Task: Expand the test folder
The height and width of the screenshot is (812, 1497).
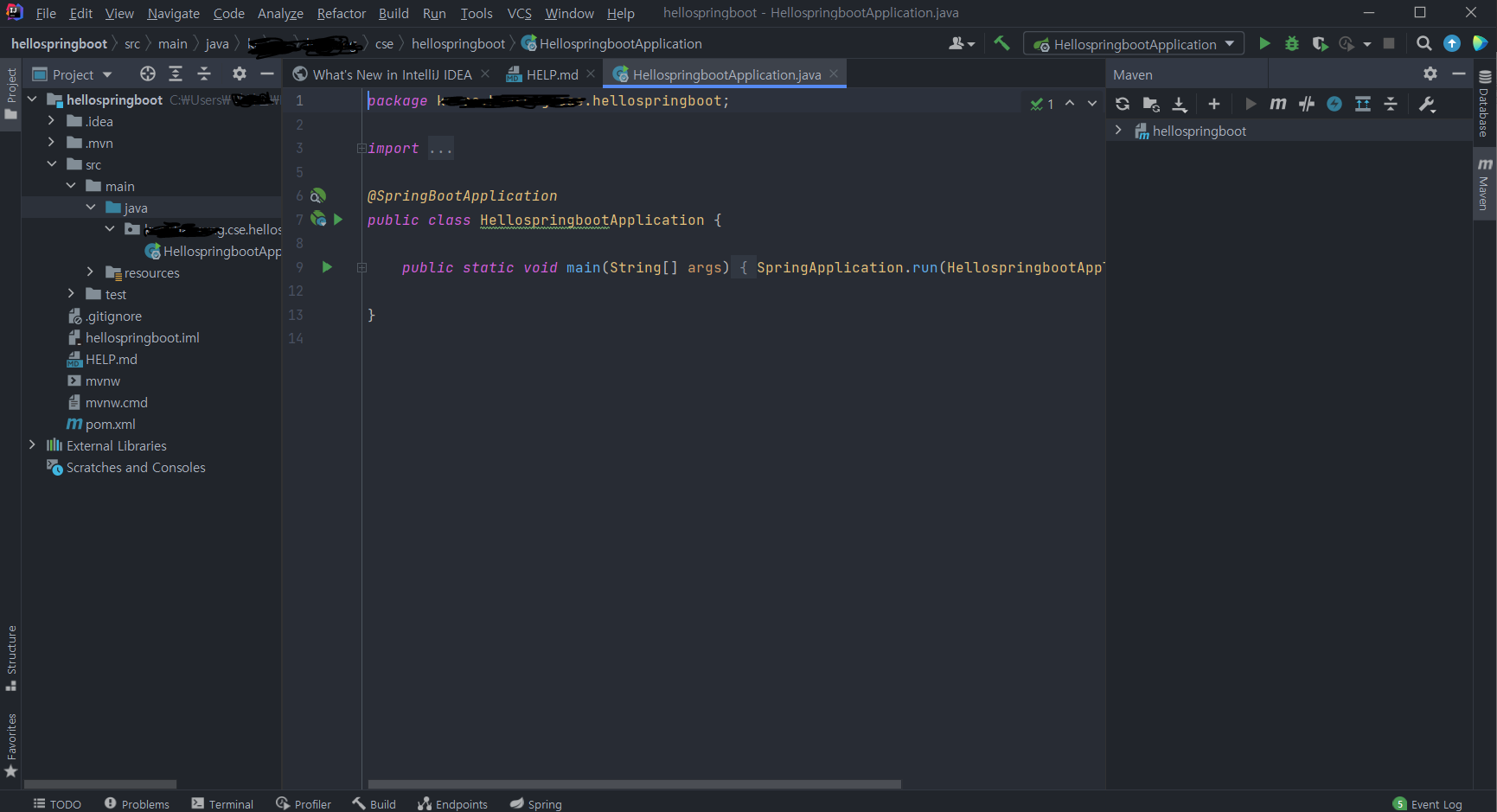Action: point(71,294)
